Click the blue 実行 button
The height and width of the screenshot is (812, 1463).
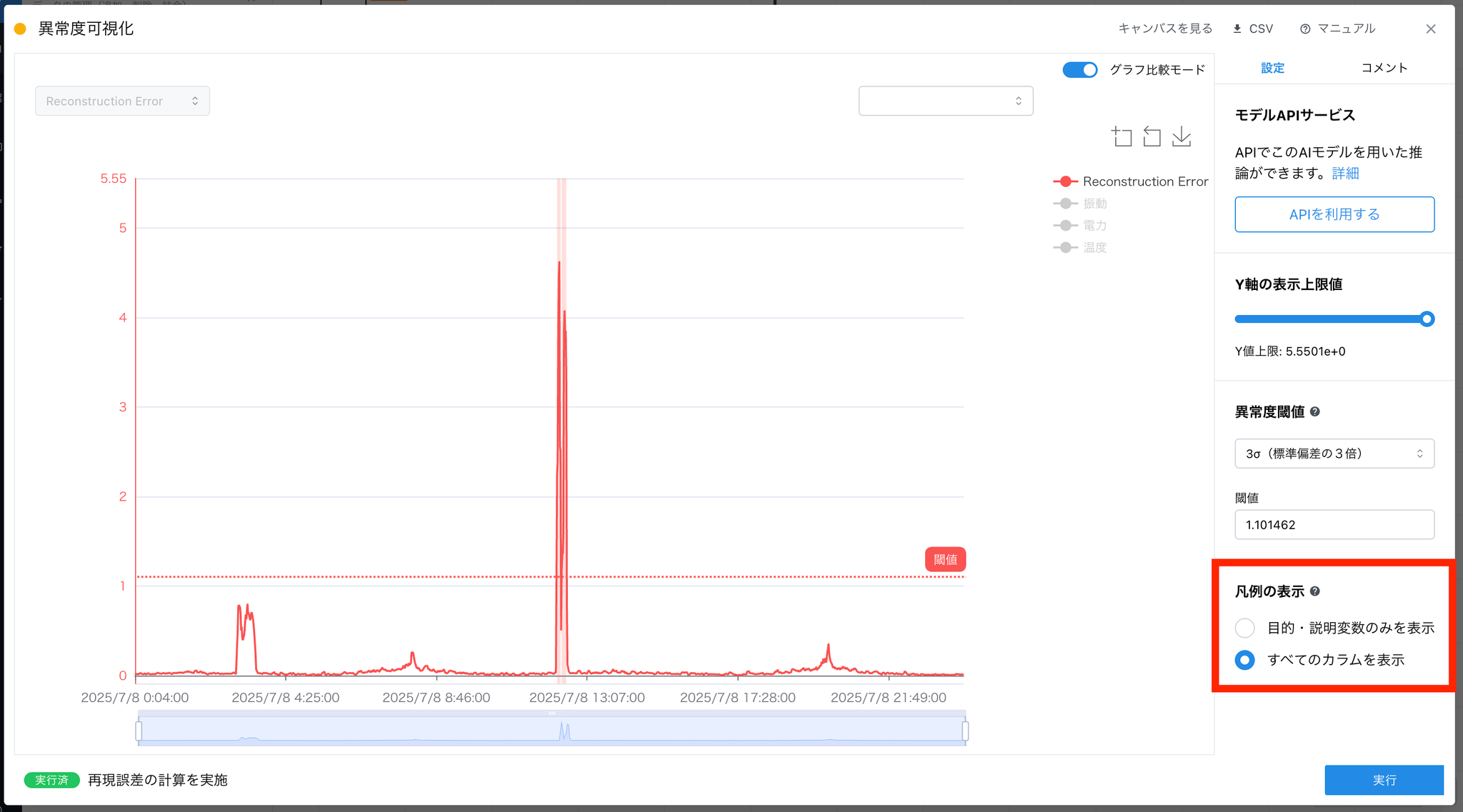(1384, 780)
